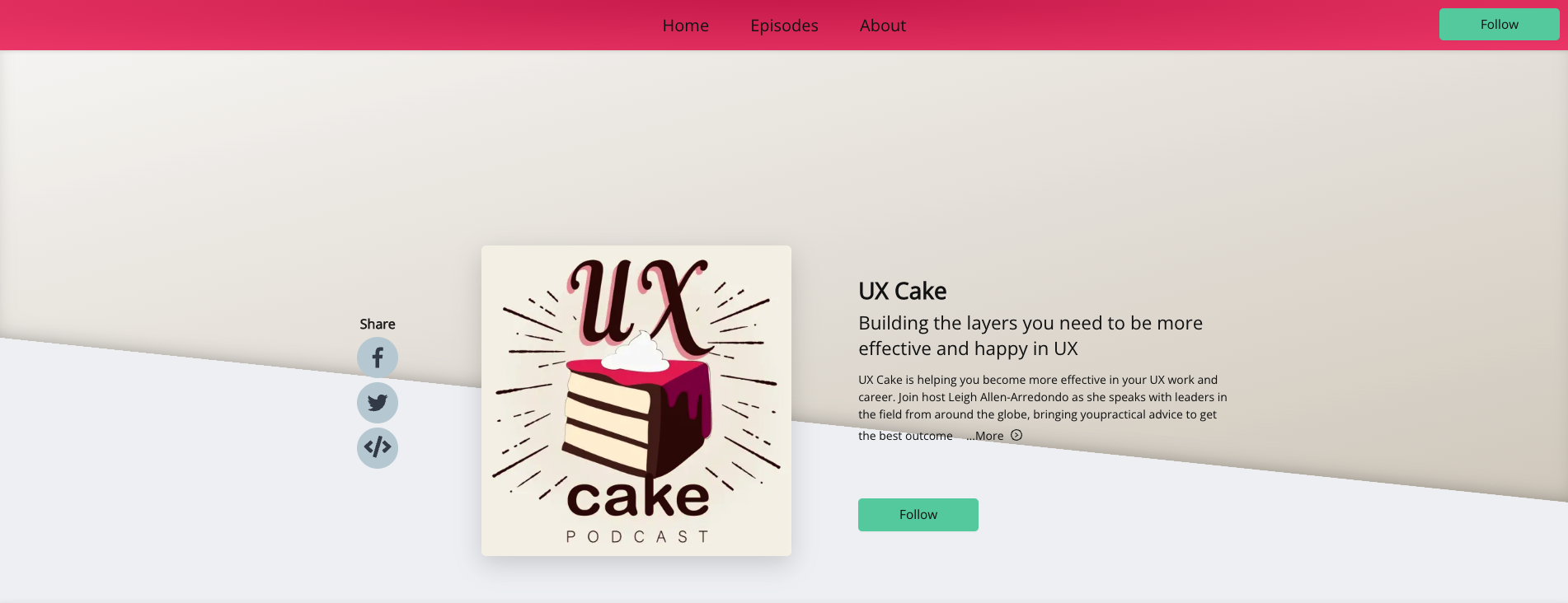This screenshot has height=603, width=1568.
Task: Share the podcast on Facebook
Action: tap(378, 358)
